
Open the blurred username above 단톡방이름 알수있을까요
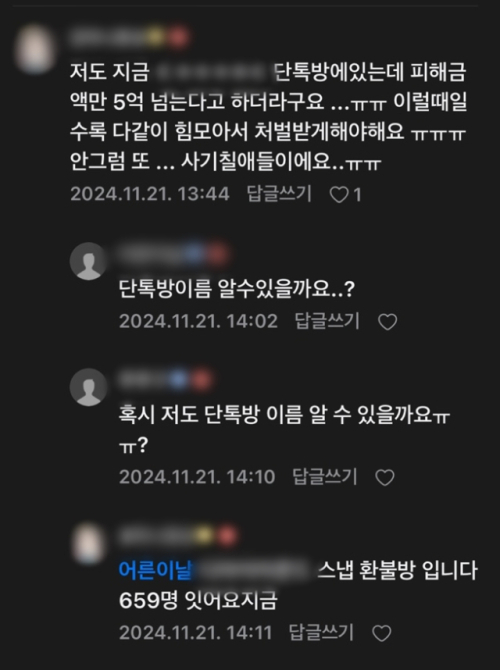click(x=174, y=254)
